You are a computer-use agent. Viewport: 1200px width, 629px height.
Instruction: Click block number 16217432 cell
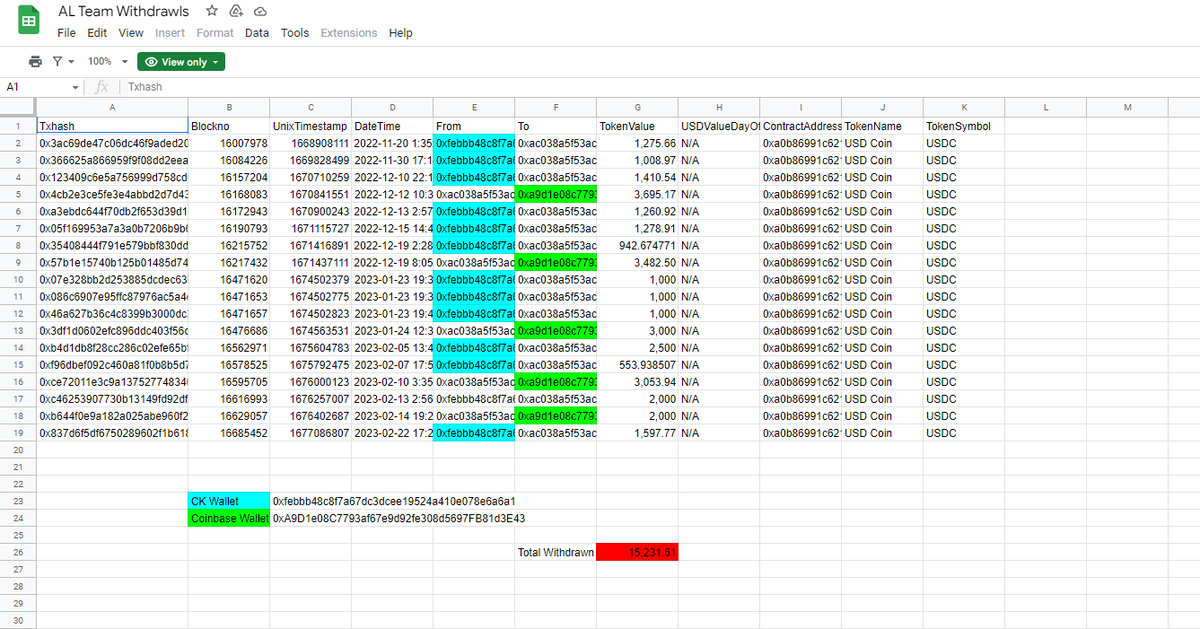[229, 263]
